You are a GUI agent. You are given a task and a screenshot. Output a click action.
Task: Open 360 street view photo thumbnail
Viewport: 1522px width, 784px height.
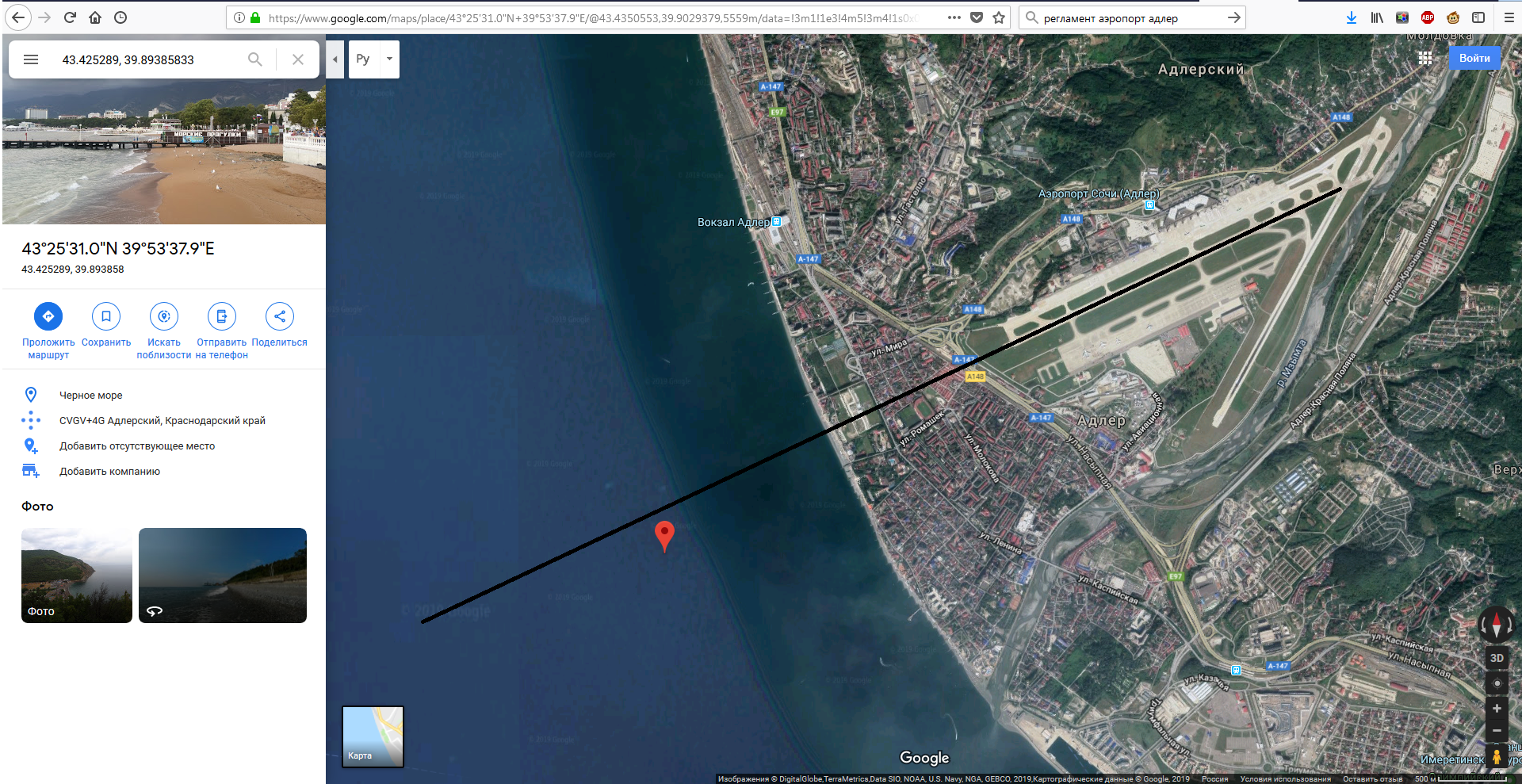[223, 576]
